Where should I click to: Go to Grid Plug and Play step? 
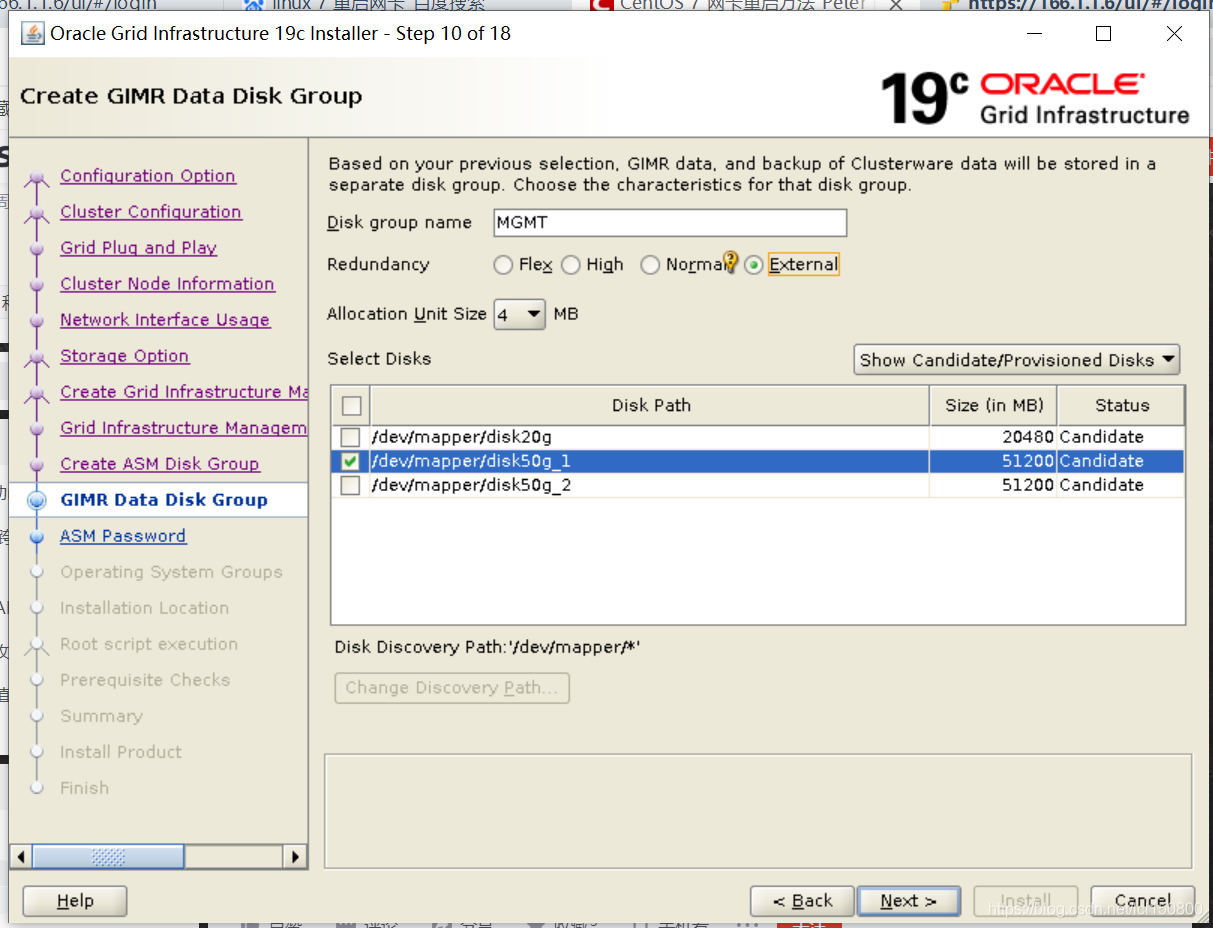pos(138,248)
